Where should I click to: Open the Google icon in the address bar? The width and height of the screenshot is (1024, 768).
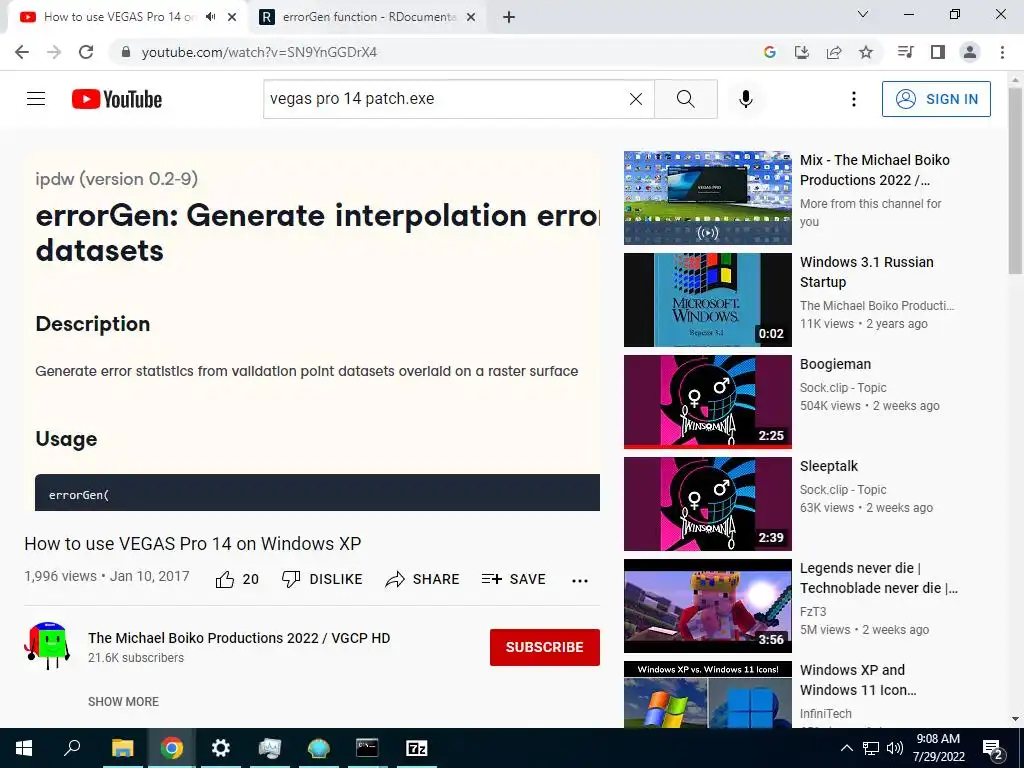pos(770,52)
